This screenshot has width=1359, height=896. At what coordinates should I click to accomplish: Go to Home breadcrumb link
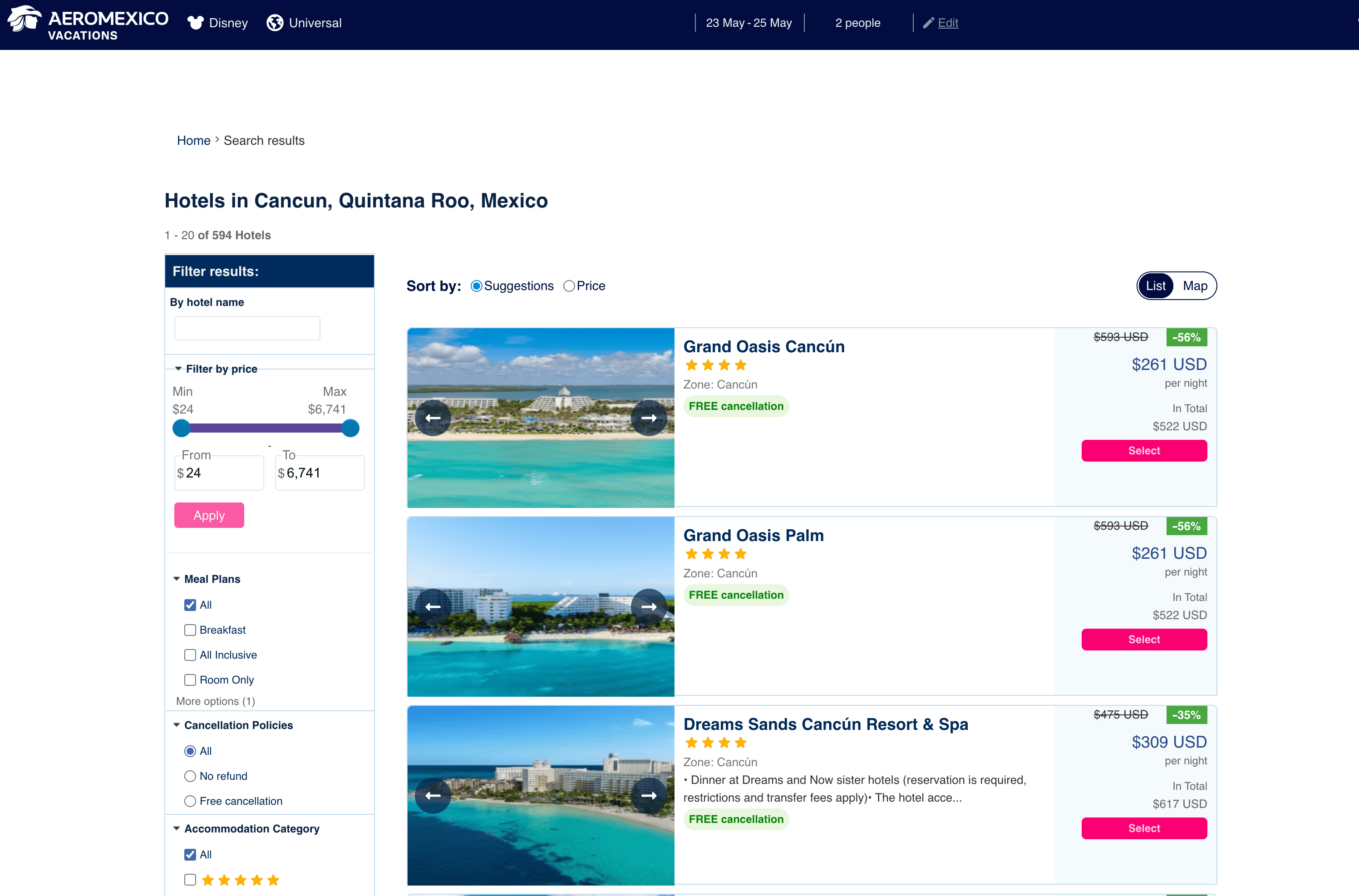[x=194, y=141]
